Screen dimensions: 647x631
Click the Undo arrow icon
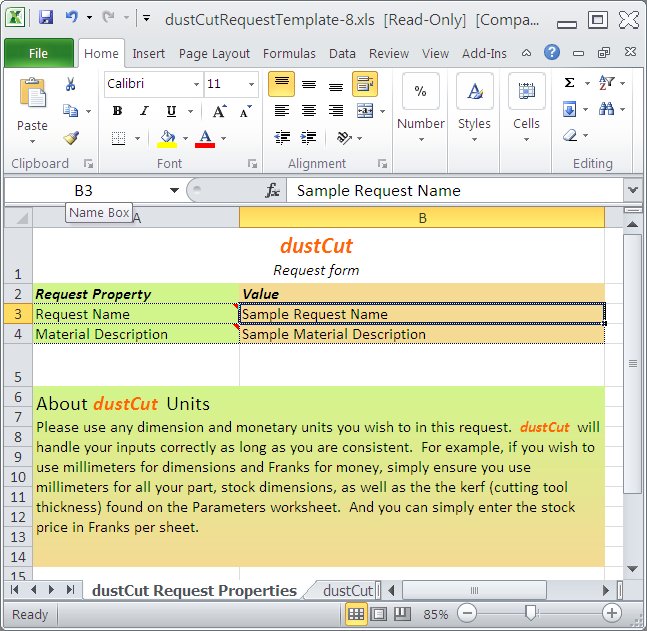[x=72, y=17]
